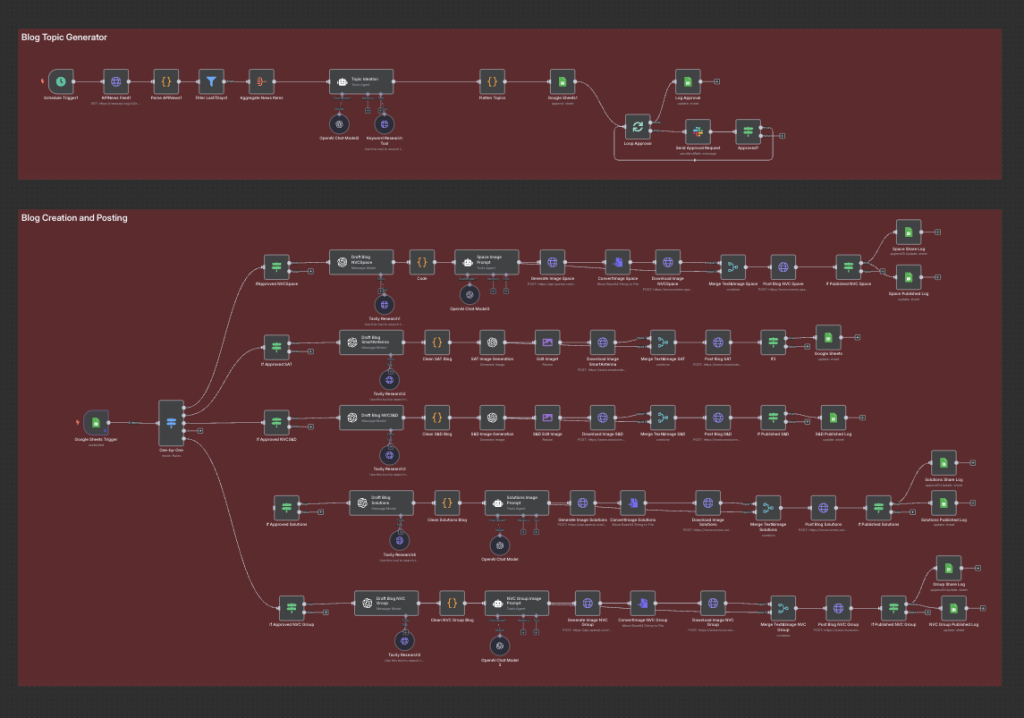Viewport: 1024px width, 718px height.
Task: Select the Post Blog NVC Space node
Action: tap(782, 267)
